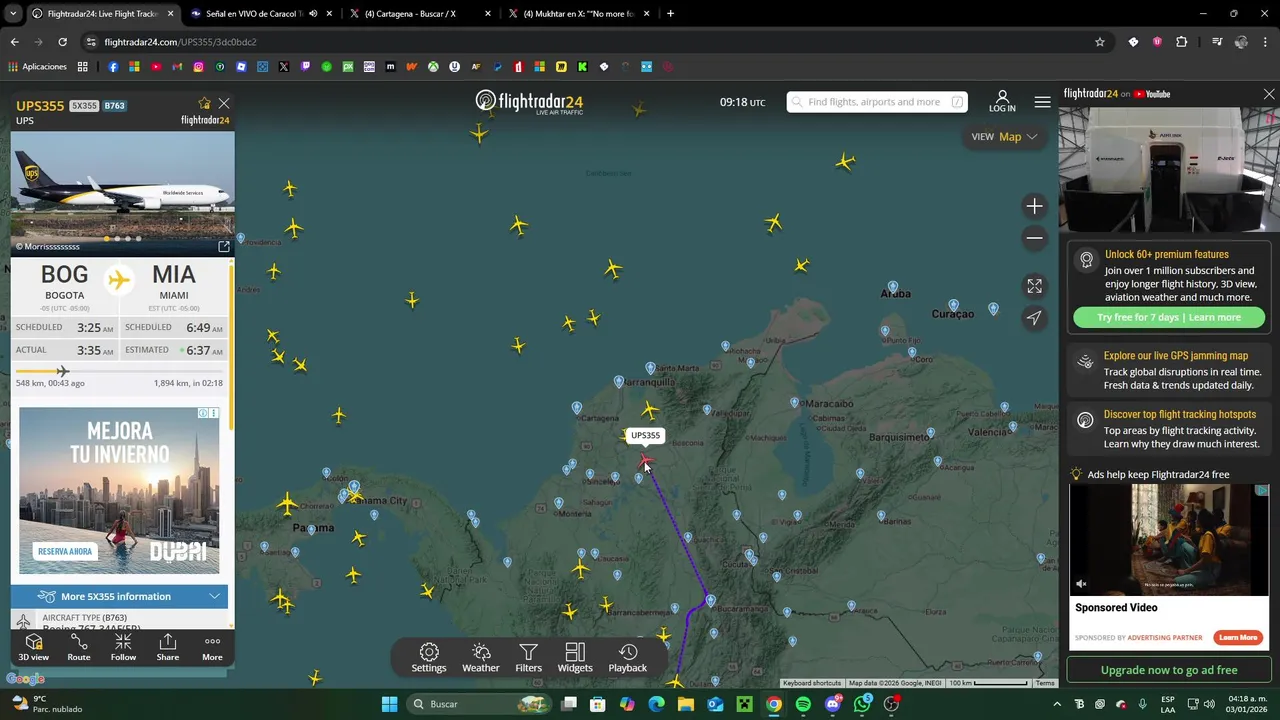This screenshot has width=1280, height=720.
Task: Open the Weather layer options
Action: coord(480,658)
